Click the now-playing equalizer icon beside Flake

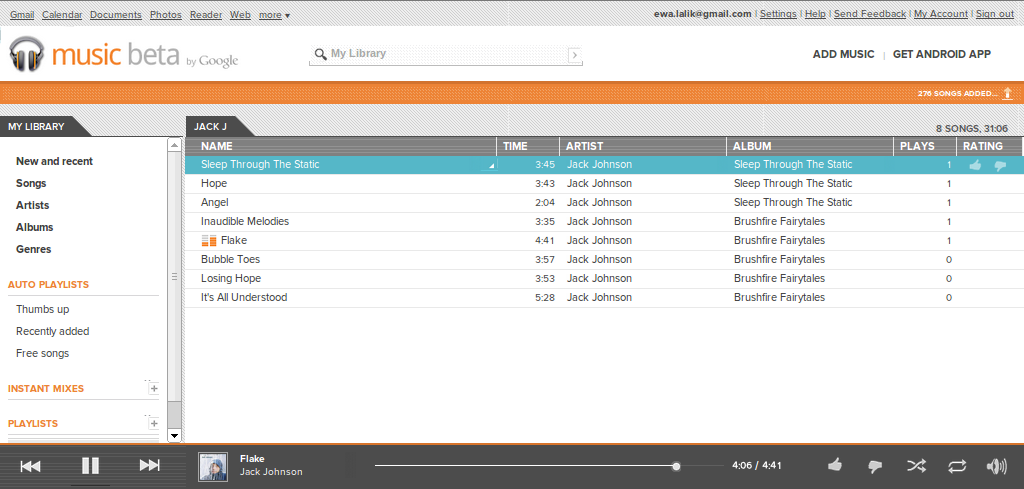point(209,240)
